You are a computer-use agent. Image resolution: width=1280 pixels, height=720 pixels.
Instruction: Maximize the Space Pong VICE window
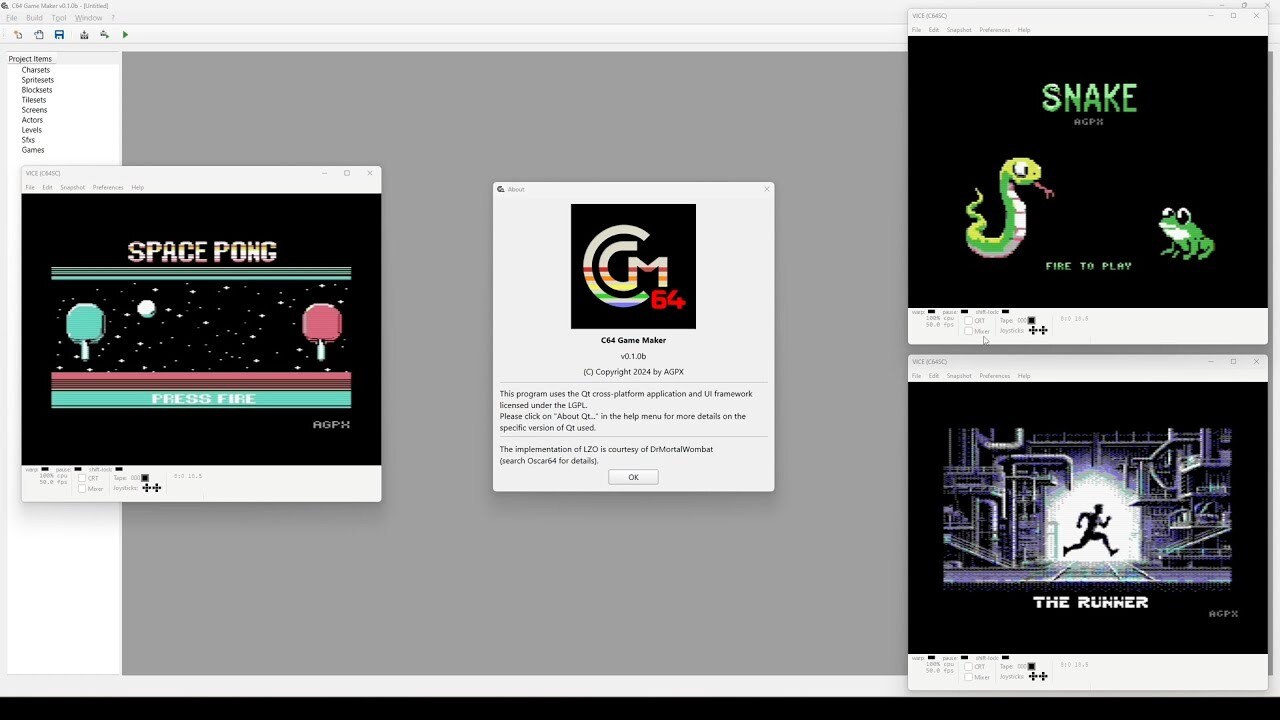[347, 173]
